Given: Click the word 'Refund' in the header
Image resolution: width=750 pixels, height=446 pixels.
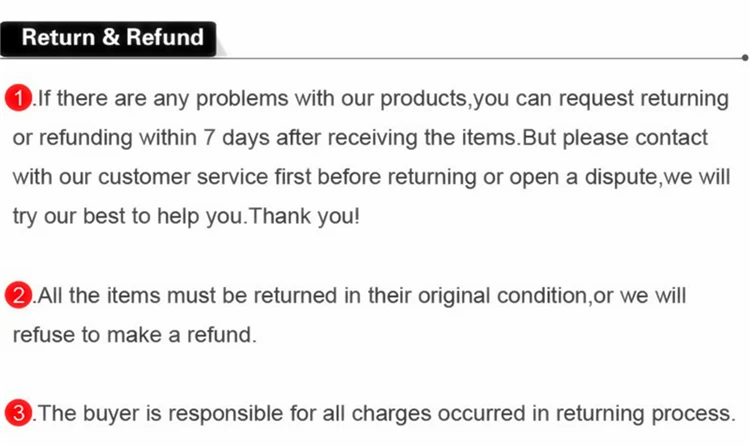Looking at the screenshot, I should point(165,37).
